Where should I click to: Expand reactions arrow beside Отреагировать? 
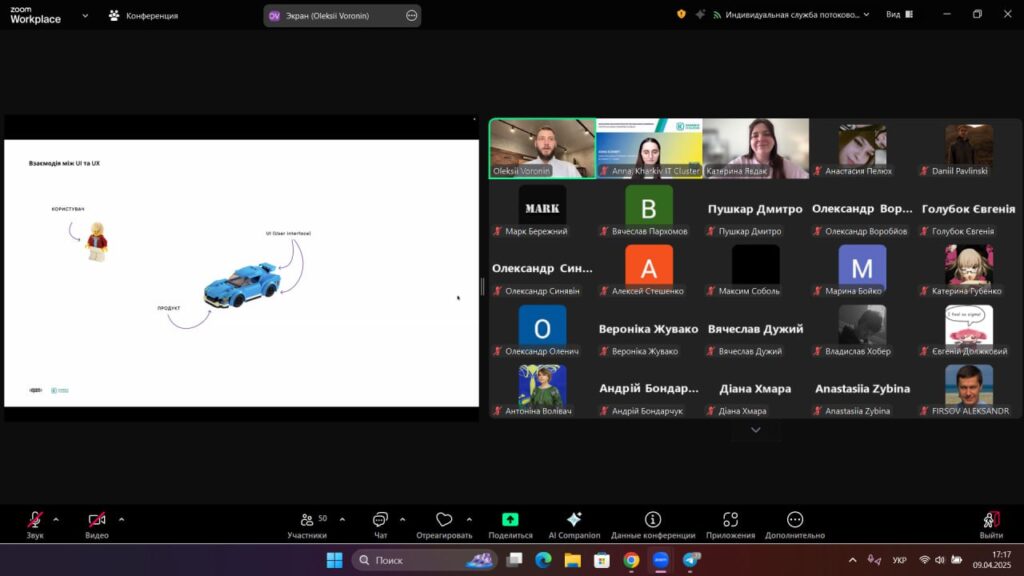click(x=469, y=520)
